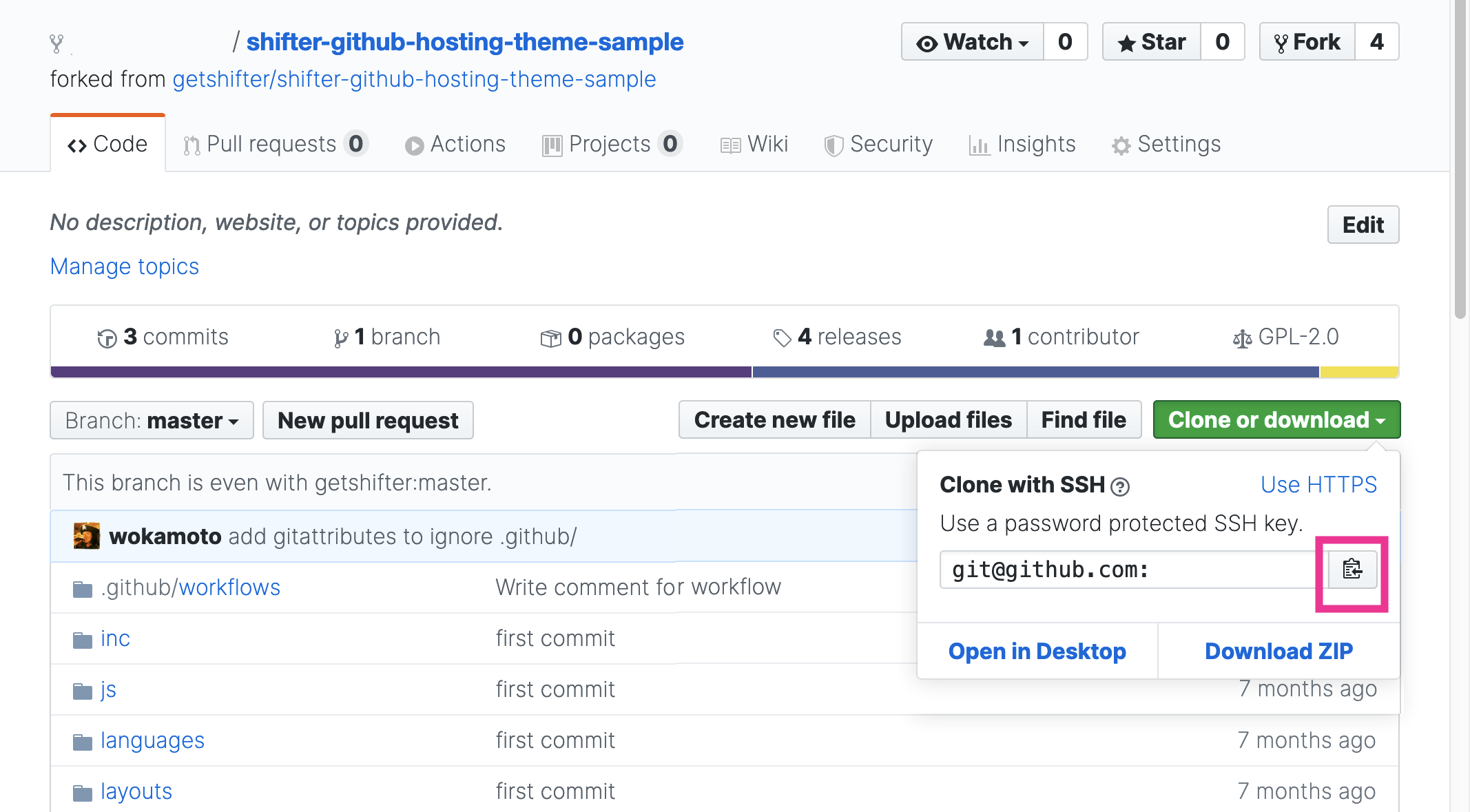
Task: Switch to the Insights tab
Action: 1022,144
